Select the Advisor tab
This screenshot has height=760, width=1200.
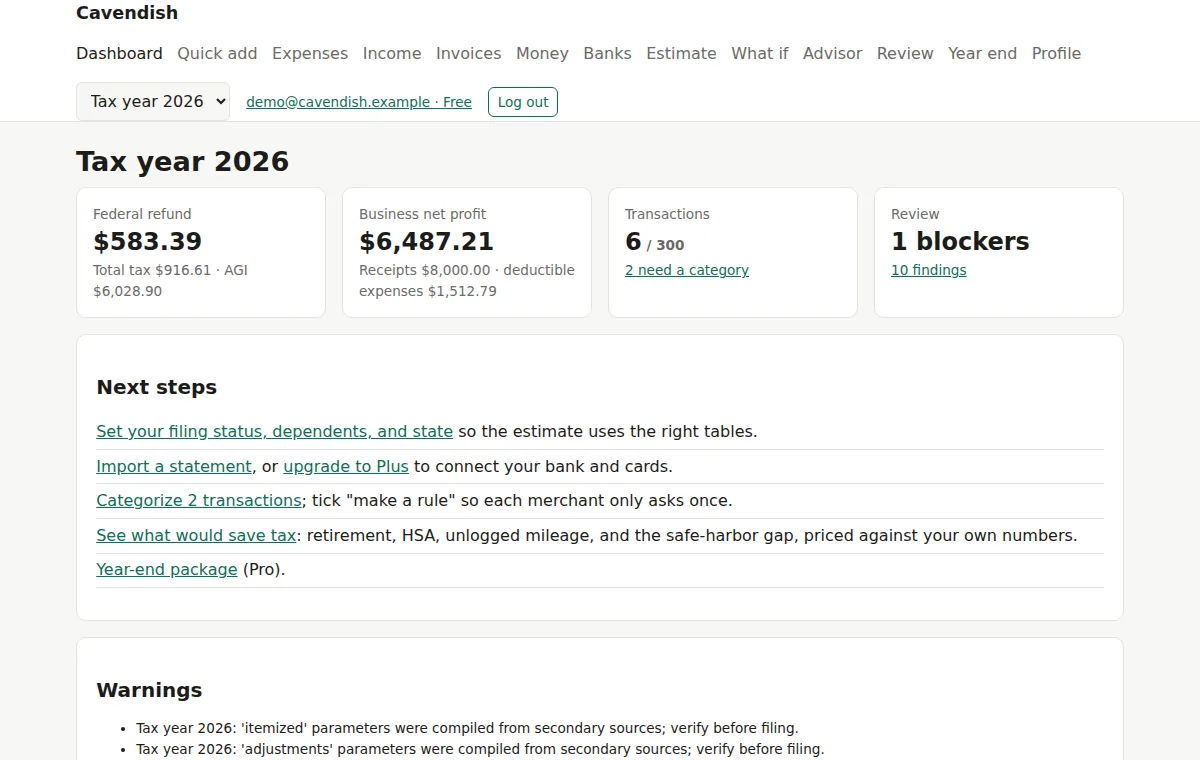pos(832,53)
